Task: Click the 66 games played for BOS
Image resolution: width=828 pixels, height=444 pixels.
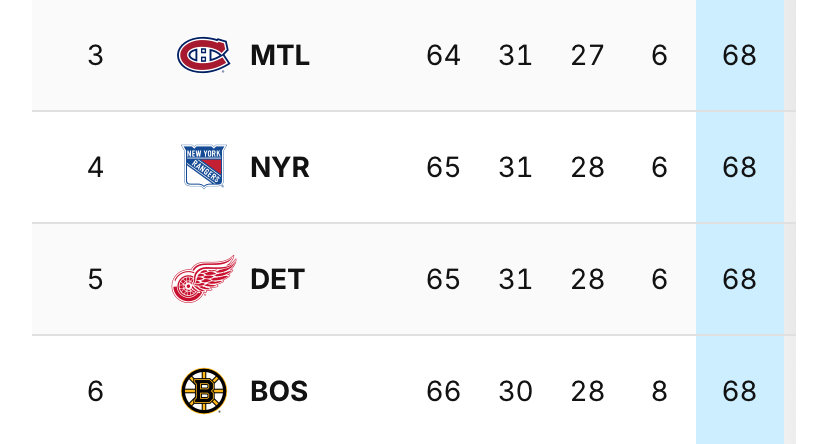Action: [x=444, y=391]
